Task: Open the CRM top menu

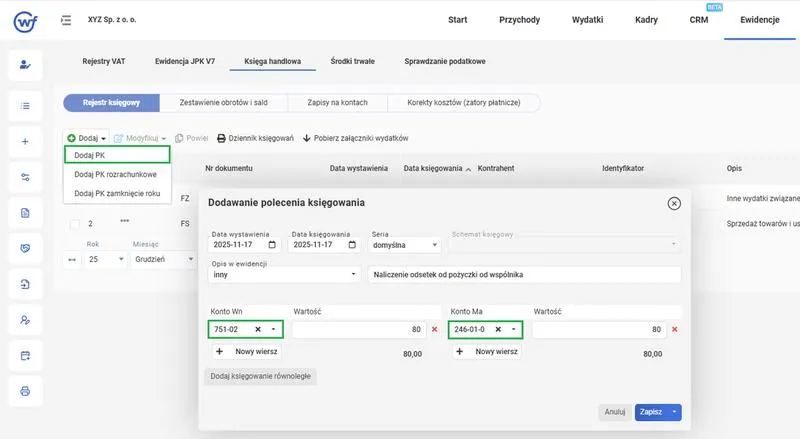Action: [x=698, y=20]
